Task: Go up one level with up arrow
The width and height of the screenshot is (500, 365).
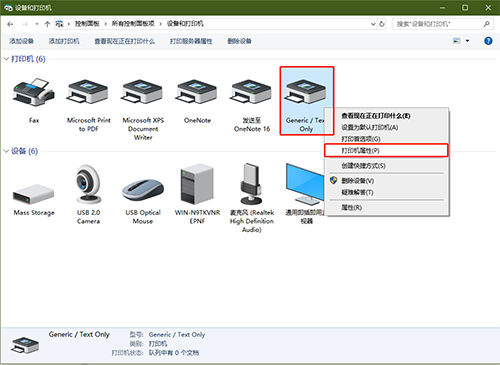Action: [47, 24]
